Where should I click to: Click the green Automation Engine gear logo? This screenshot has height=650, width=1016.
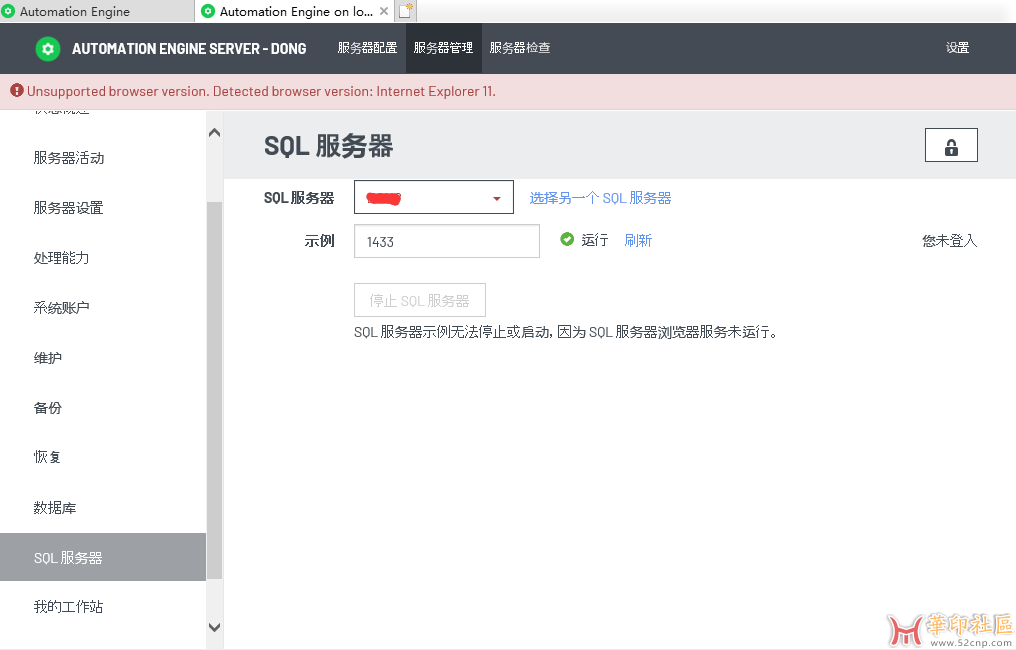coord(48,49)
